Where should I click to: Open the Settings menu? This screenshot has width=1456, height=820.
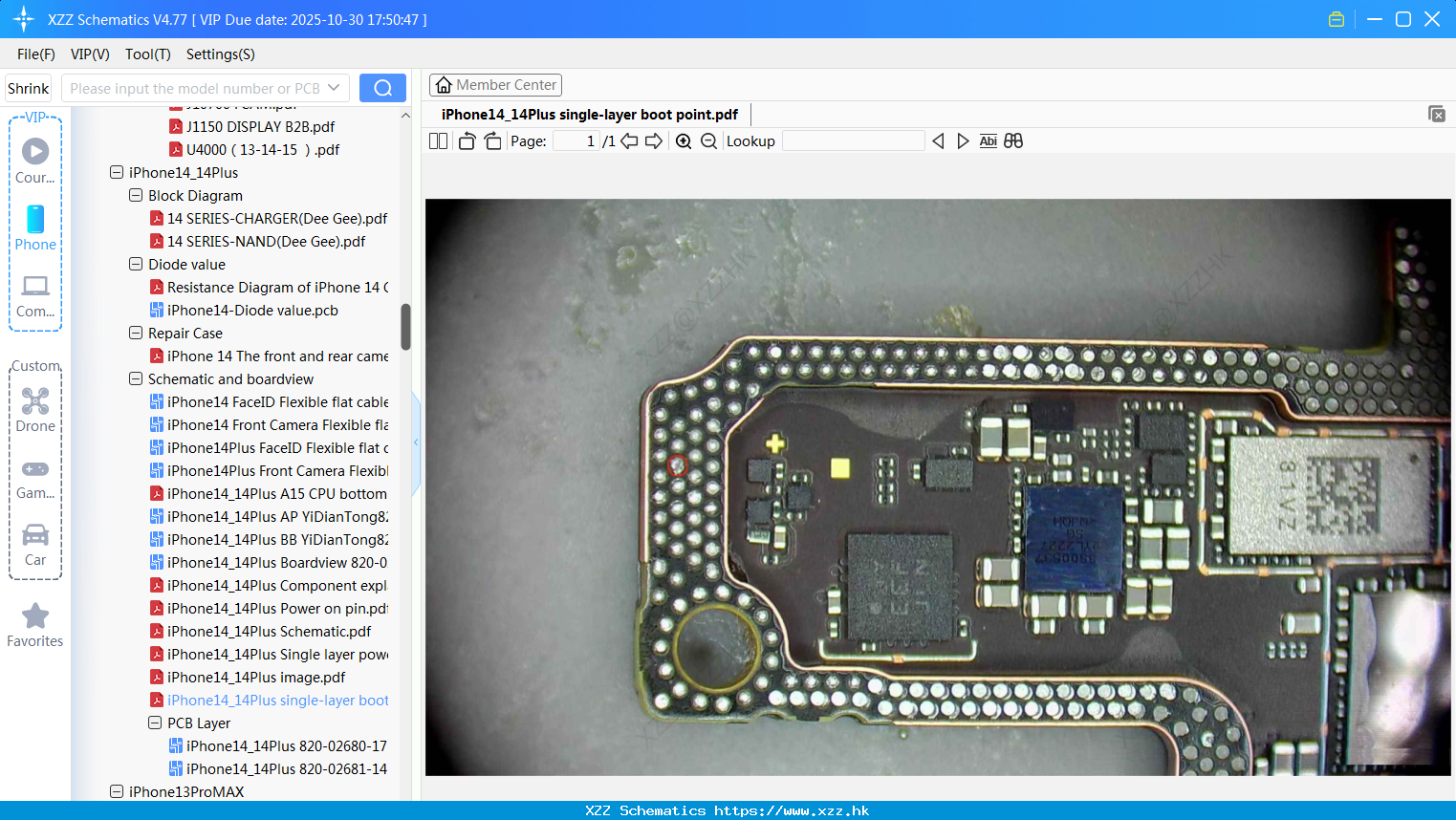221,54
